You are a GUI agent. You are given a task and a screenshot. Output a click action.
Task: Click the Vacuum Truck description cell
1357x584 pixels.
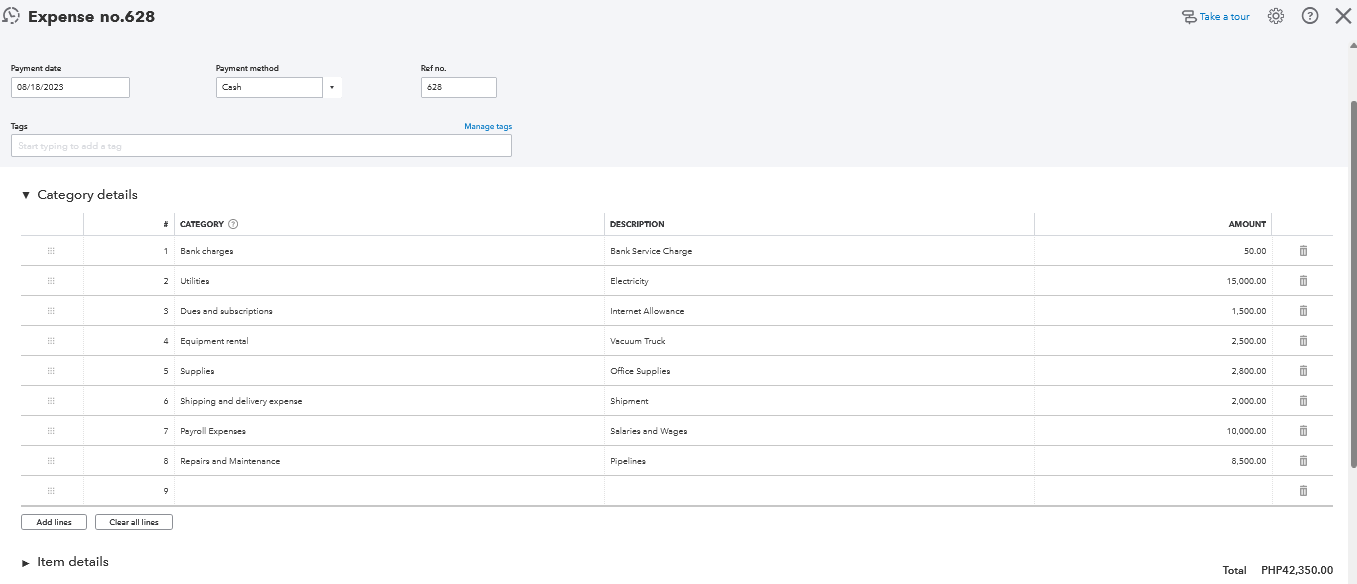coord(819,341)
